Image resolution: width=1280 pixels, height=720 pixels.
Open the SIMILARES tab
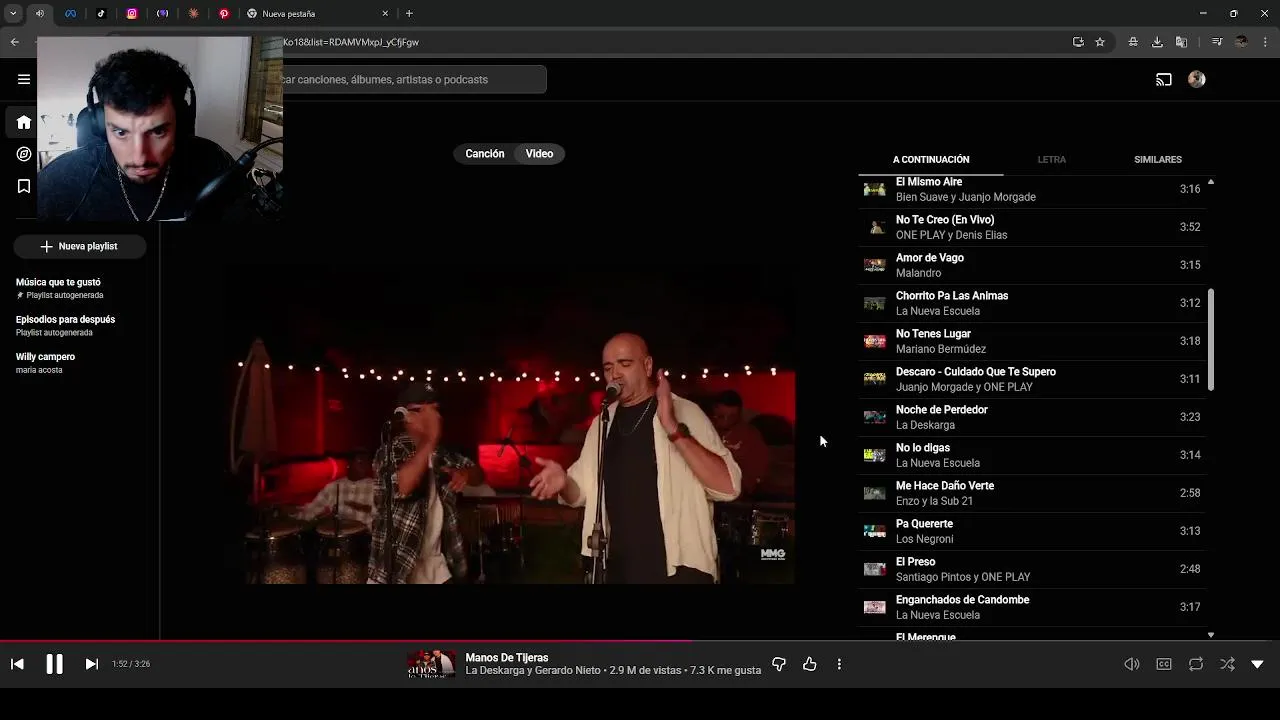pos(1158,159)
